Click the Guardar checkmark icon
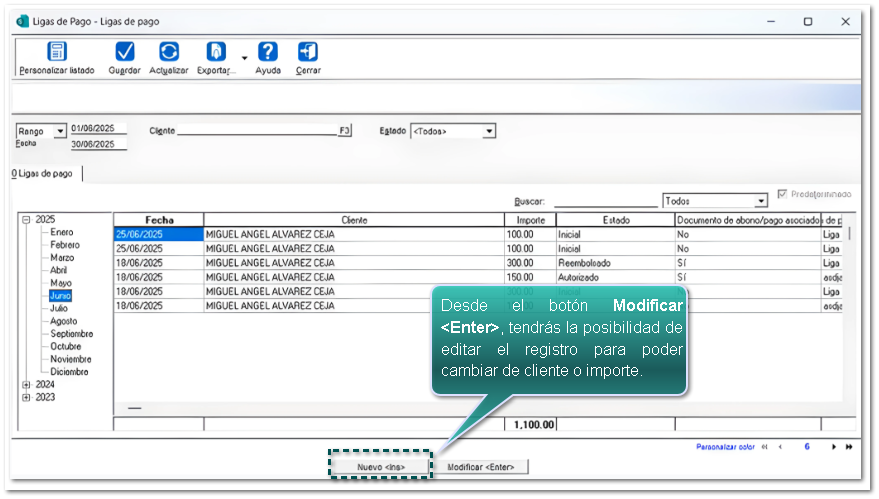 124,53
